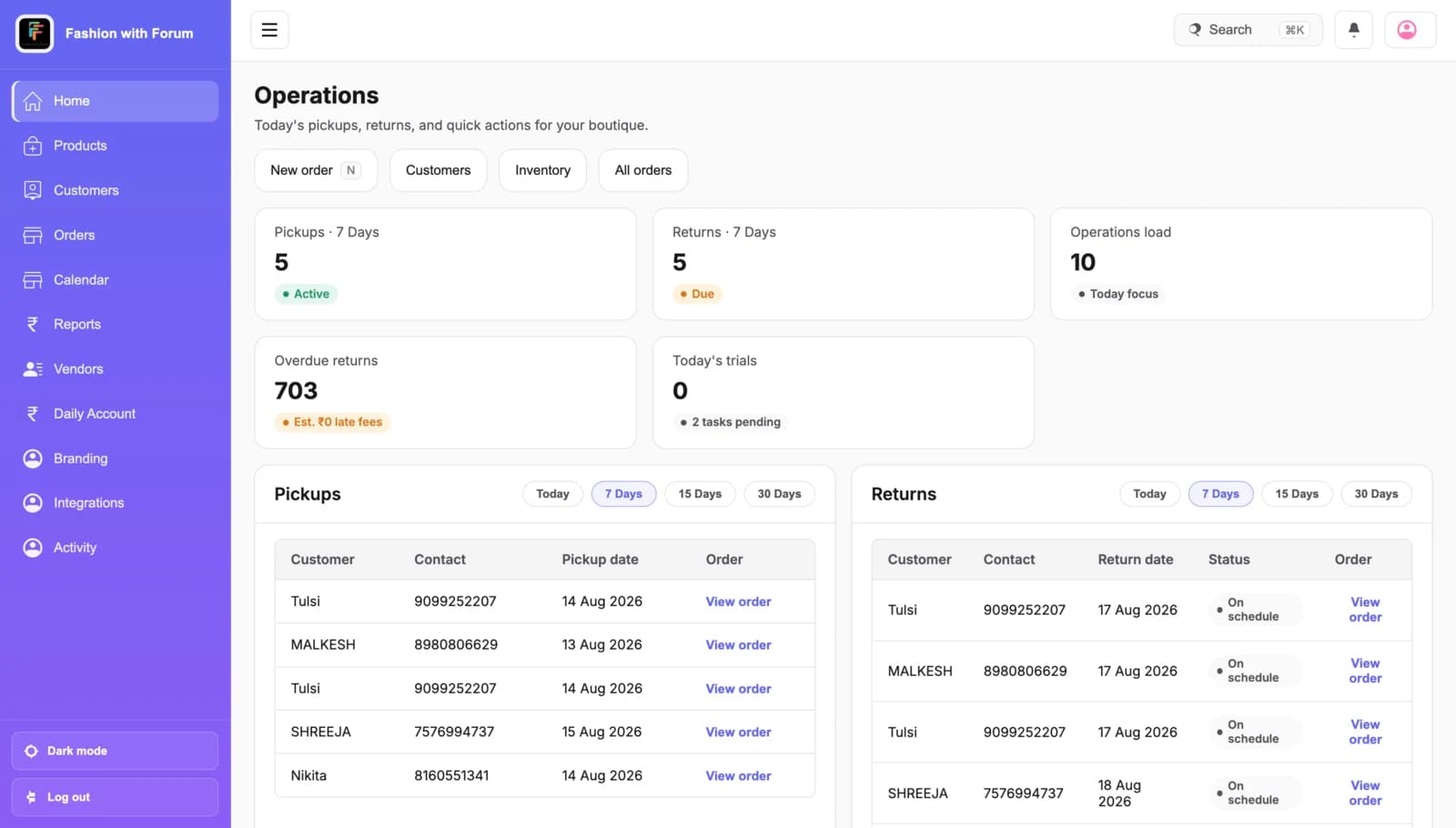Select 30 Days filter in Pickups panel

click(x=779, y=494)
